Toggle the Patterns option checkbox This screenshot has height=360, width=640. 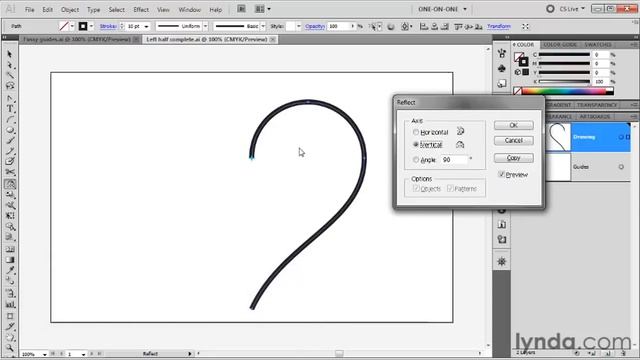450,189
